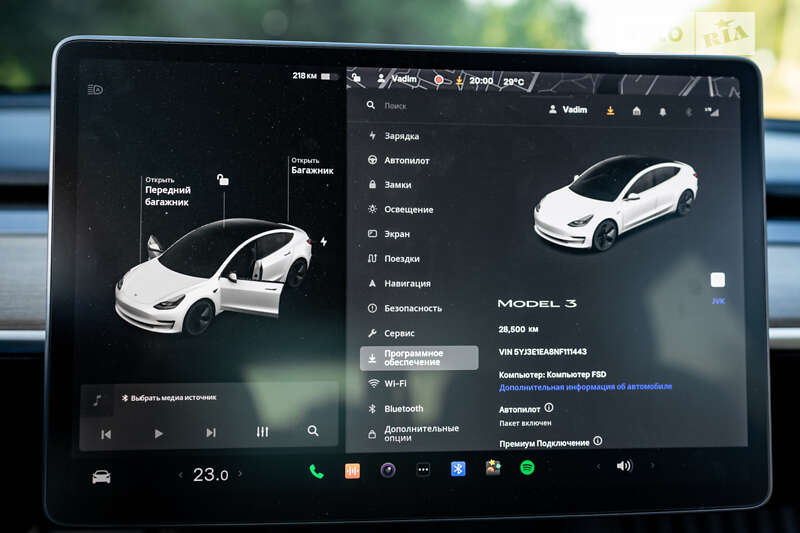Screen dimensions: 800x533
Task: Tap the charging bolt icon beside the car
Action: [x=323, y=241]
